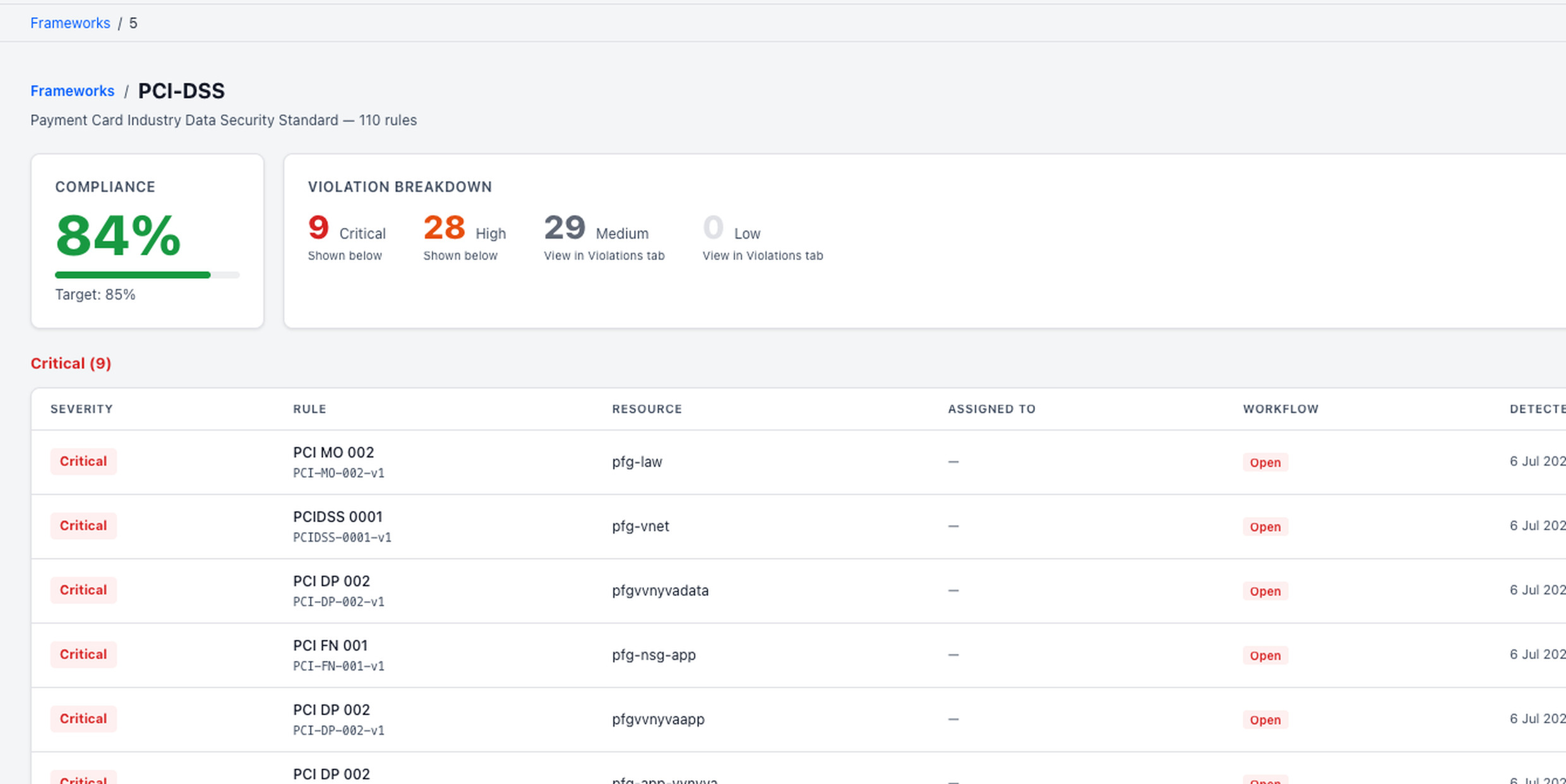
Task: Click the Open workflow badge for pfgvvnyvaapp
Action: click(1265, 720)
